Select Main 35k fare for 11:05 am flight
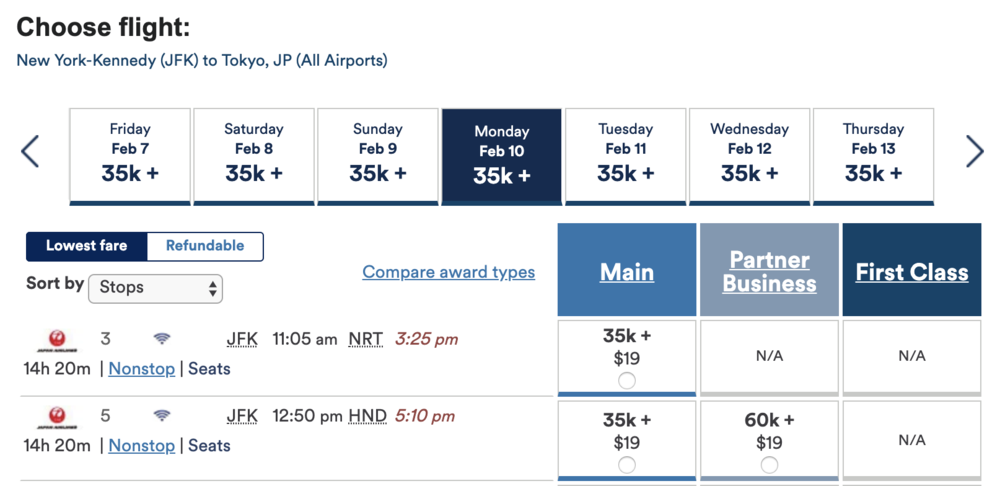1000x486 pixels. coord(627,380)
